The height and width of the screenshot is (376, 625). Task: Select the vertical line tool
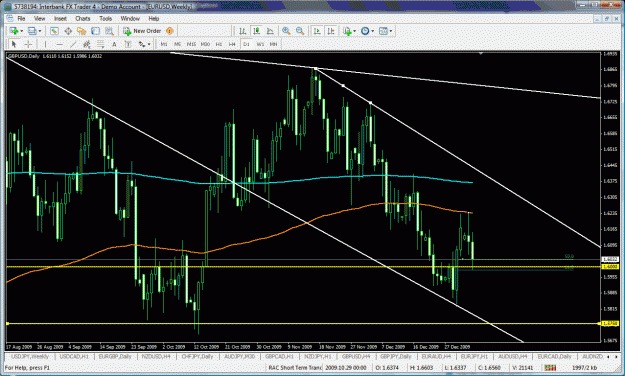coord(45,44)
